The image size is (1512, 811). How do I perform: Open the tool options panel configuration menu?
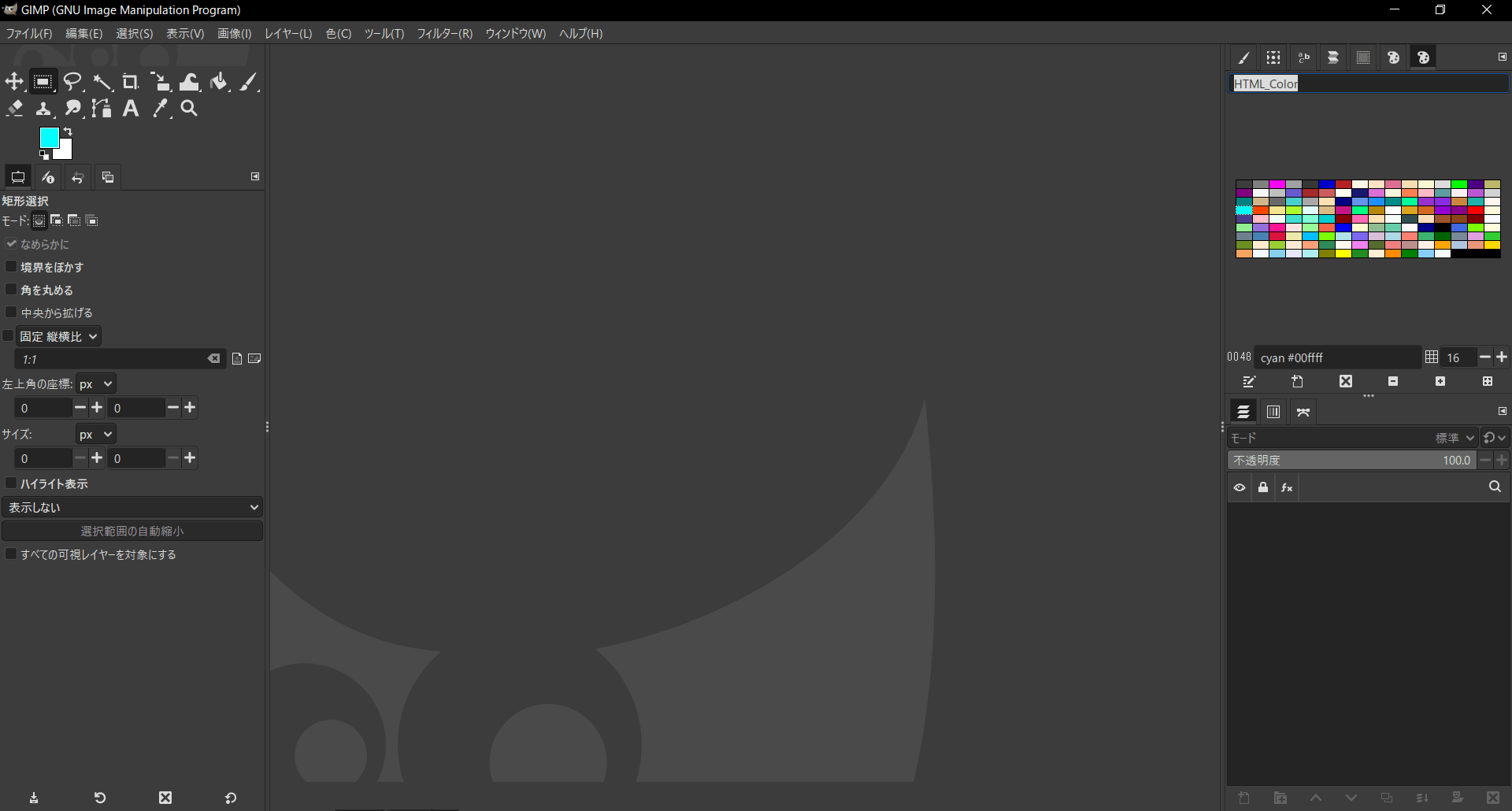coord(255,176)
